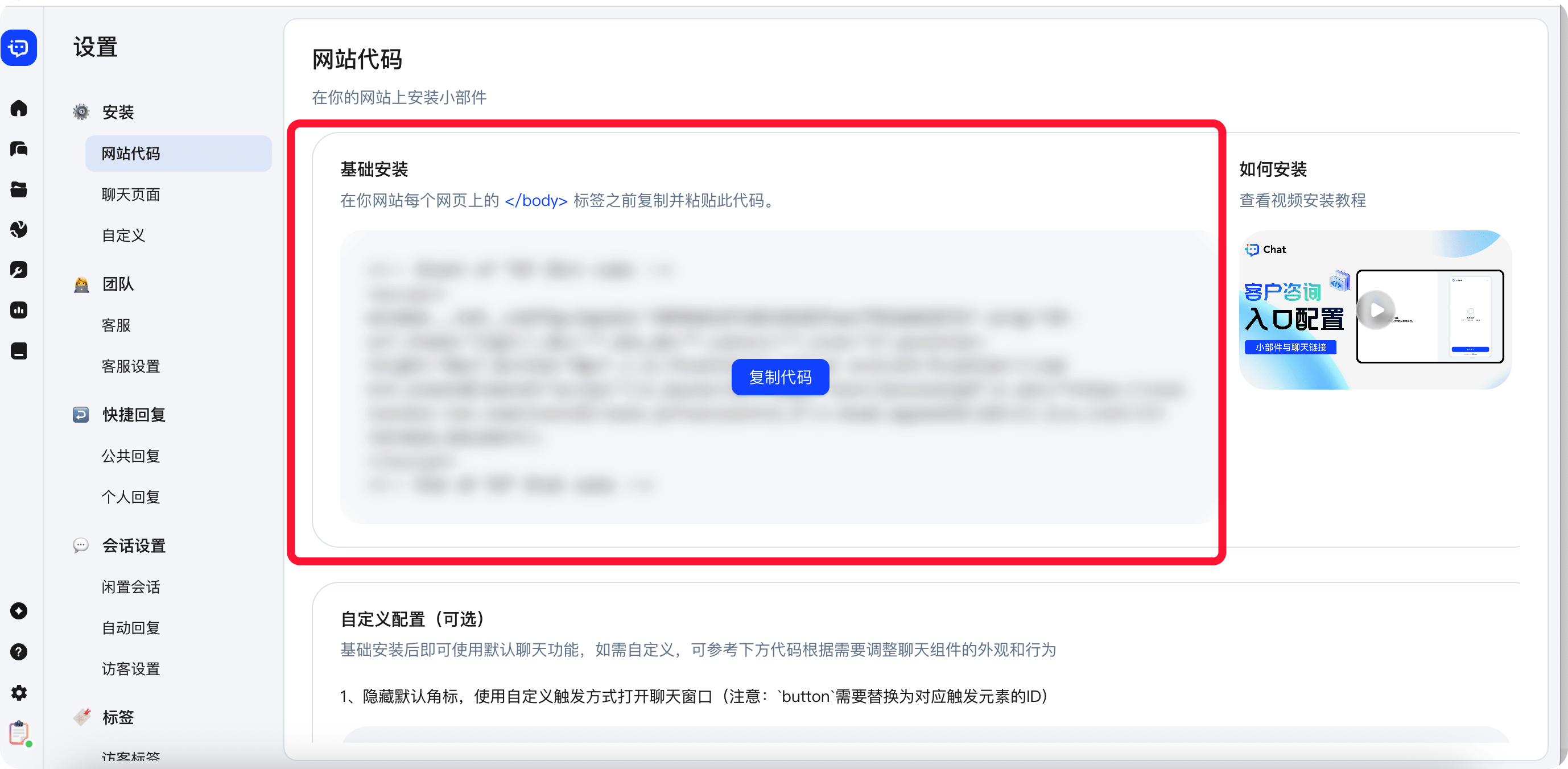Image resolution: width=1568 pixels, height=769 pixels.
Task: Go to 客服设置 under 团队
Action: tap(131, 366)
